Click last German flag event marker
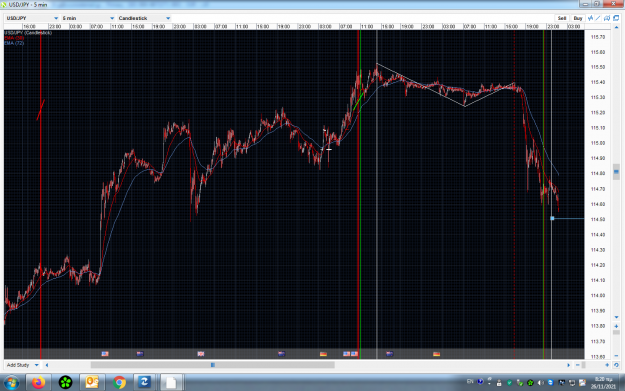Image resolution: width=625 pixels, height=391 pixels. [x=436, y=354]
